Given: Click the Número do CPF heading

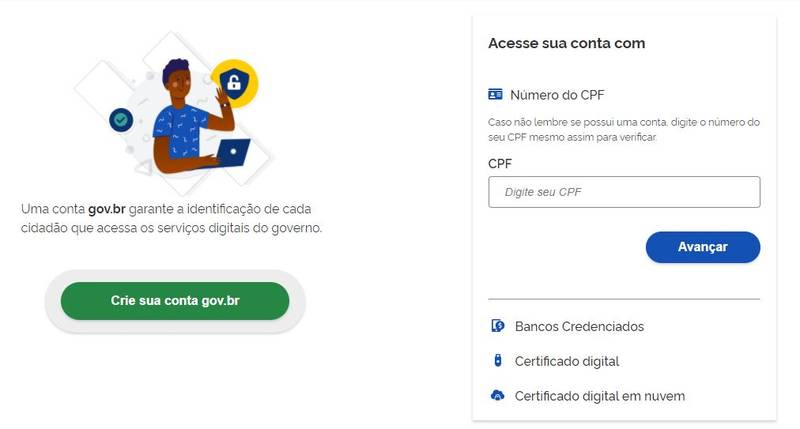Looking at the screenshot, I should (x=557, y=95).
